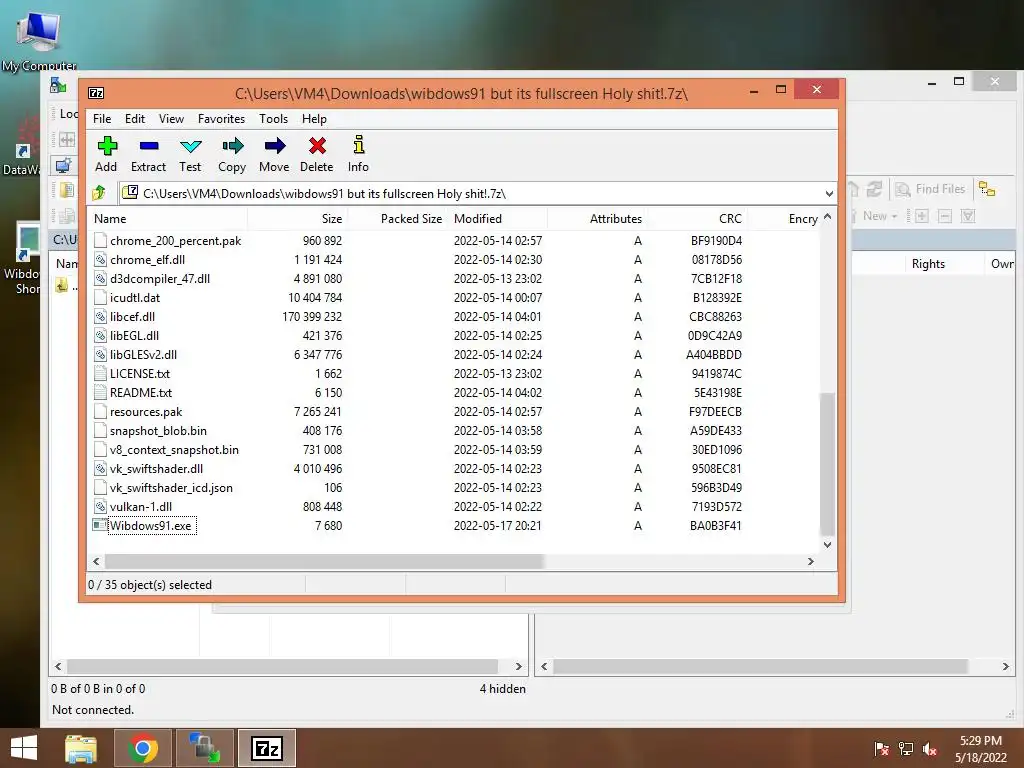Click the Info toolbar icon

click(359, 144)
